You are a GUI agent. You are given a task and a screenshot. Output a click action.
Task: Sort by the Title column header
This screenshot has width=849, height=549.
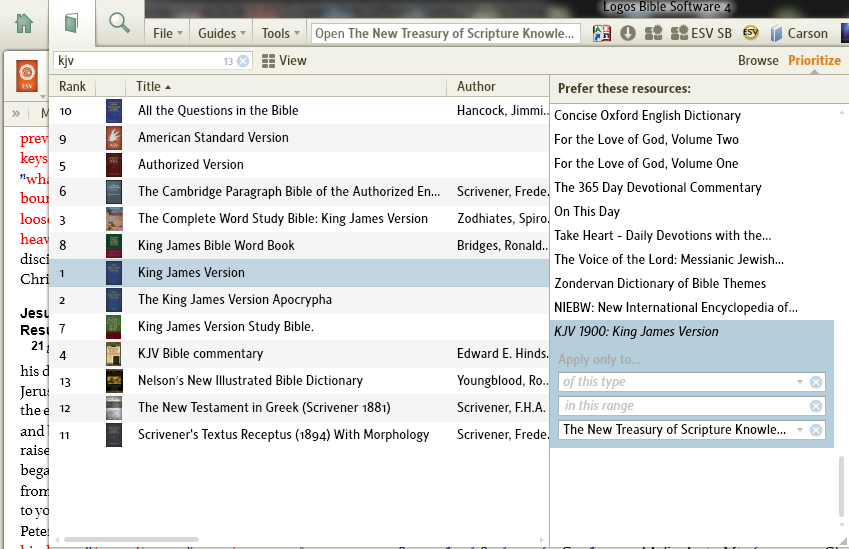tap(286, 87)
